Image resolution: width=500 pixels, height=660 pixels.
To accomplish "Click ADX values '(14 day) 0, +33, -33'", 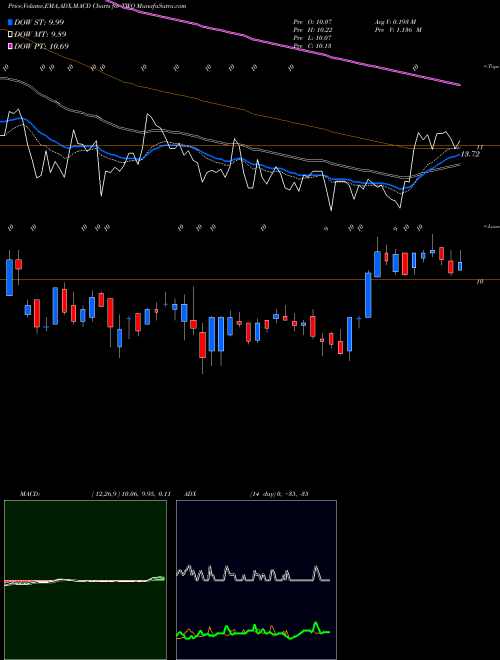I will point(279,494).
